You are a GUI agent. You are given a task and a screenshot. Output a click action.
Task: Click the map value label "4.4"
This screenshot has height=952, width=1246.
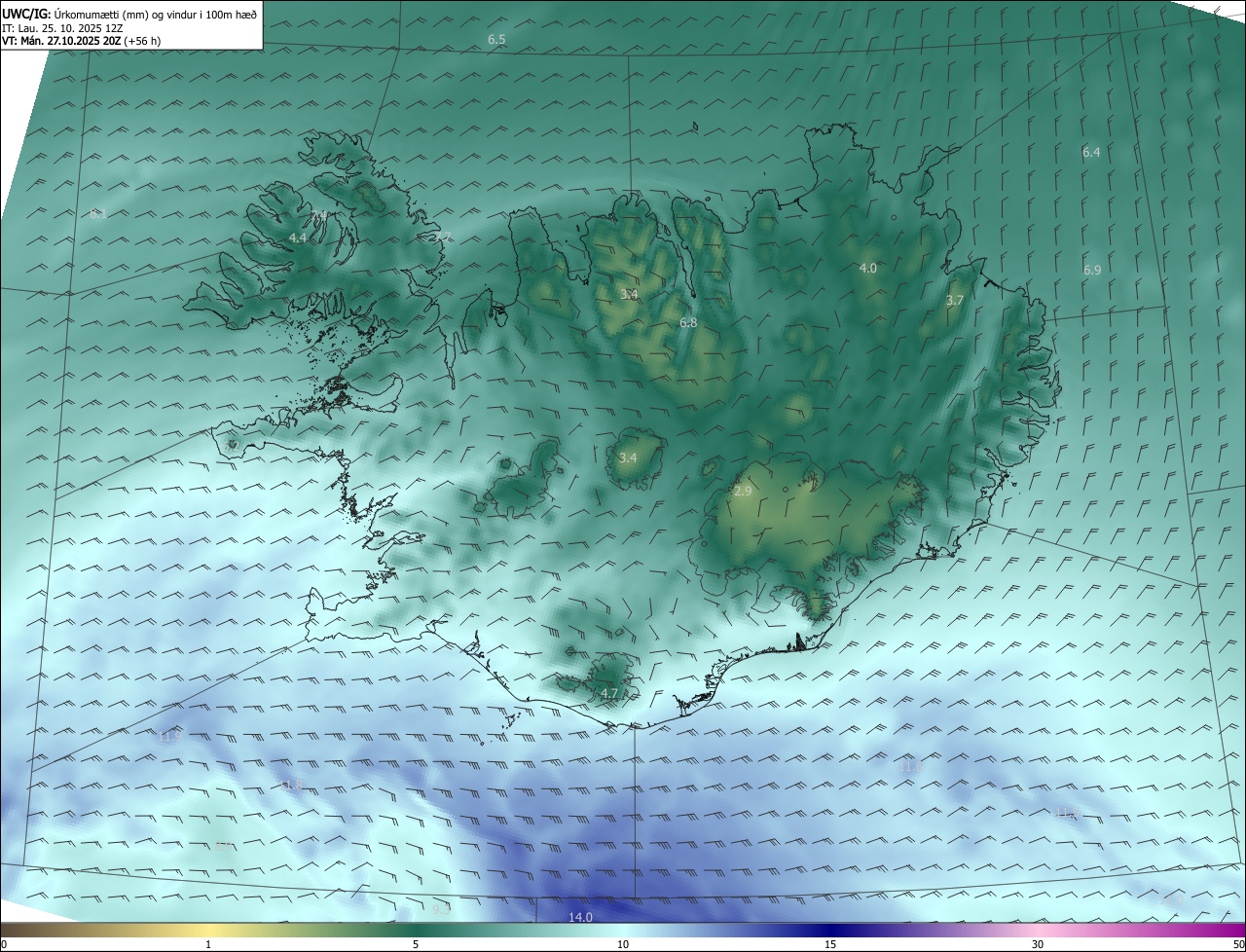(x=298, y=238)
